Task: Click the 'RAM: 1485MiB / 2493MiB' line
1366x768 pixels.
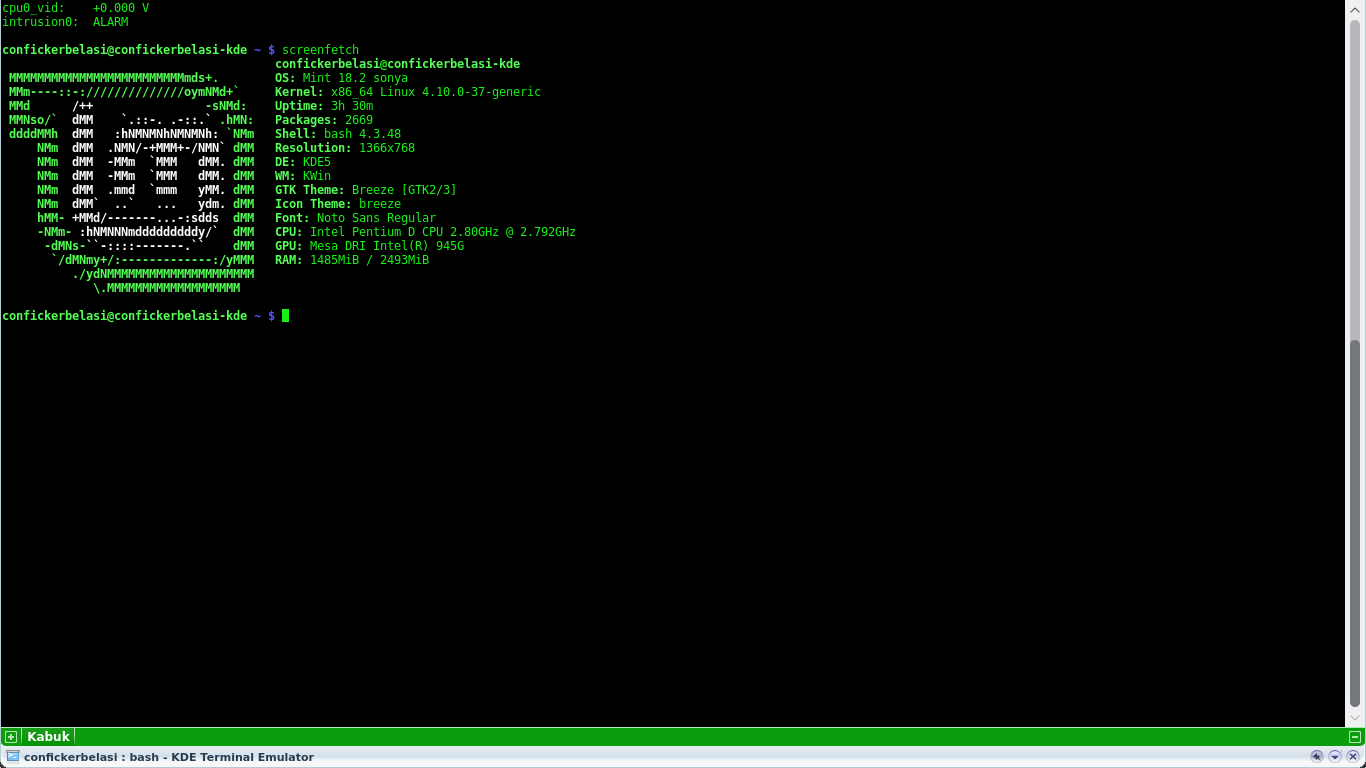Action: [x=352, y=260]
